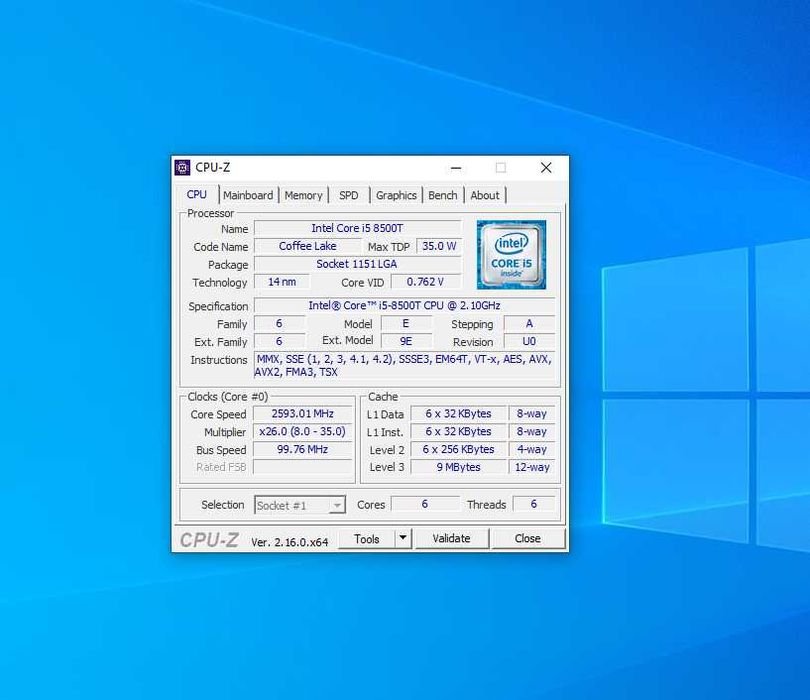Click the Ext. Family value field

click(x=279, y=341)
